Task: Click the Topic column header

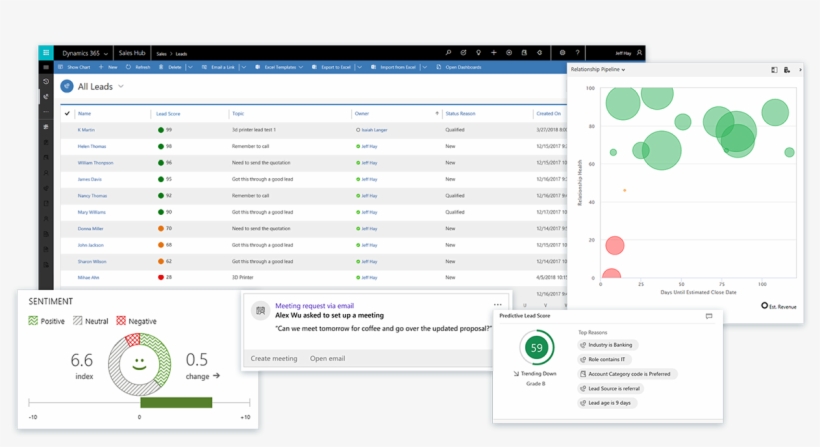Action: click(238, 113)
